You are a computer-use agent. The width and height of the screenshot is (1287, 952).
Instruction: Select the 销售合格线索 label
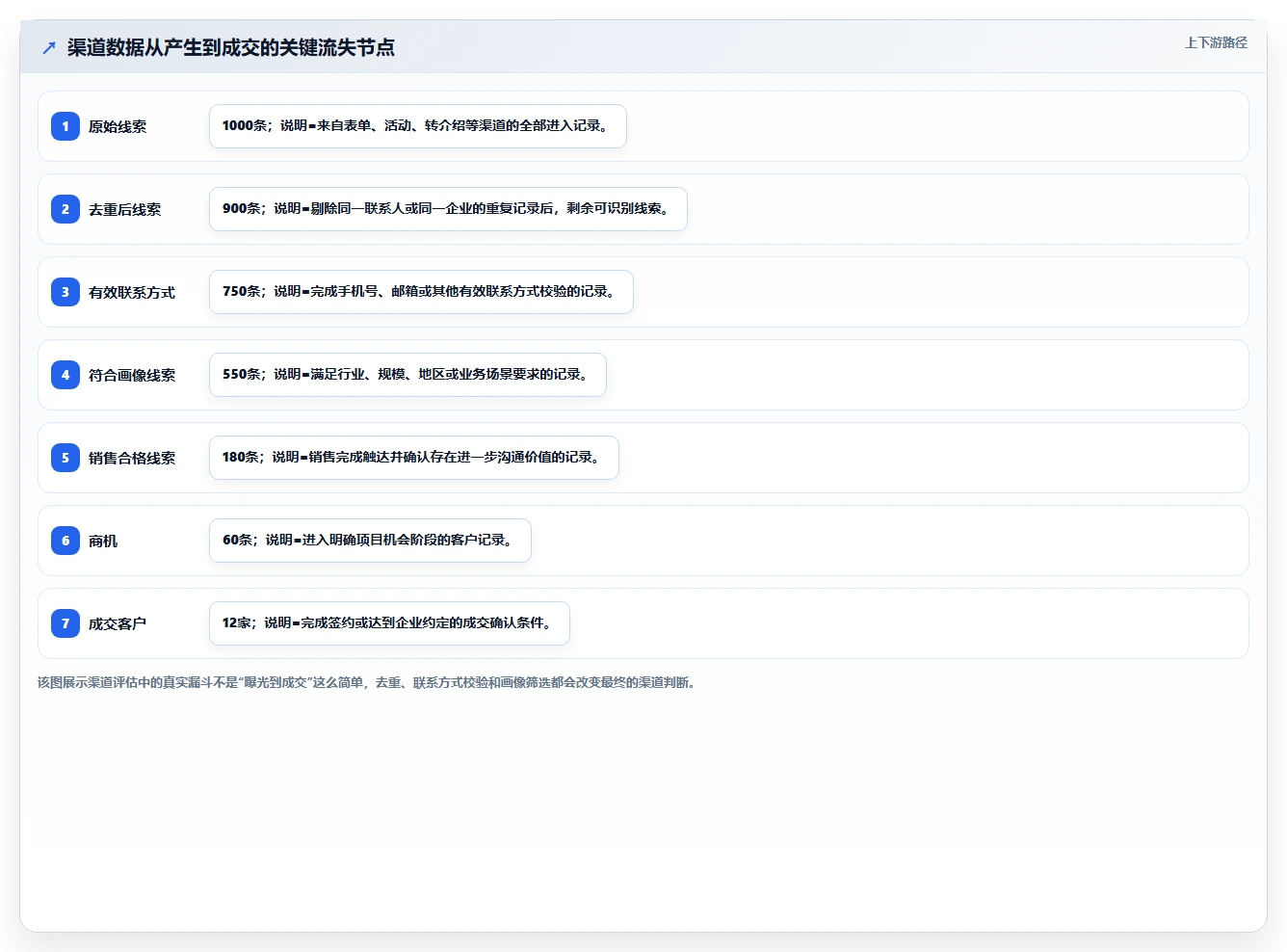pos(132,458)
